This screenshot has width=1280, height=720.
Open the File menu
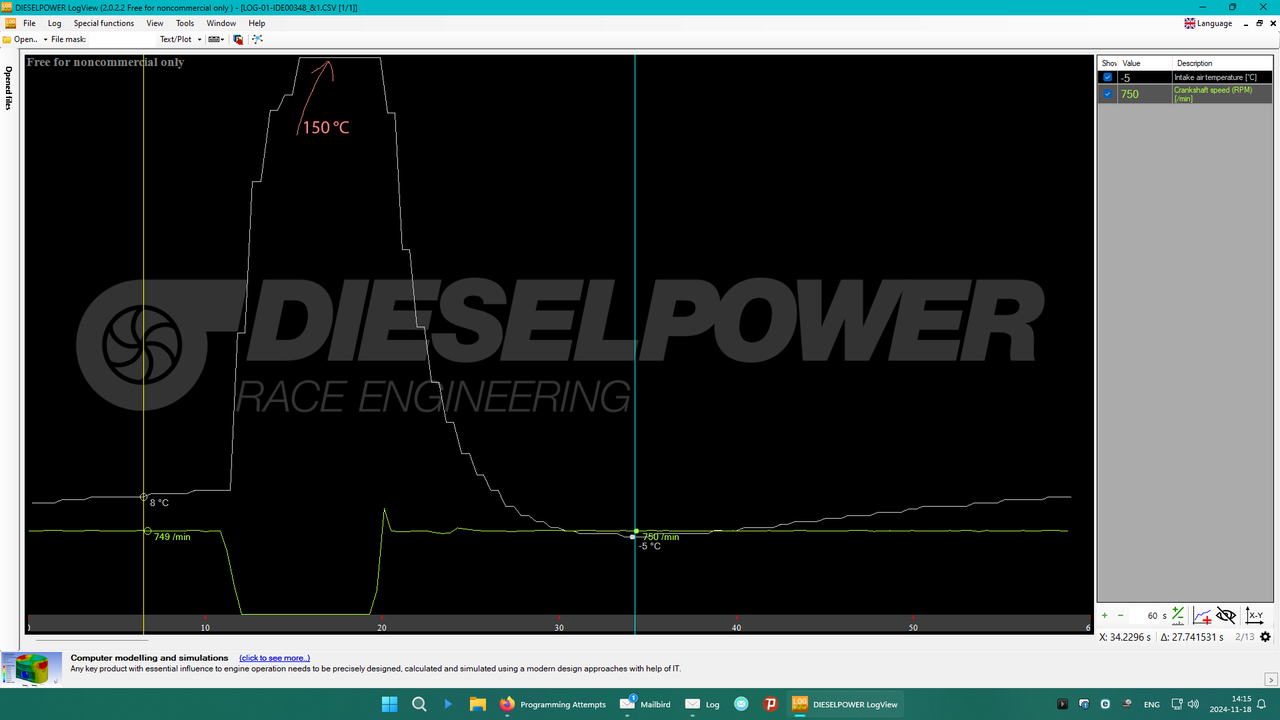[x=29, y=23]
